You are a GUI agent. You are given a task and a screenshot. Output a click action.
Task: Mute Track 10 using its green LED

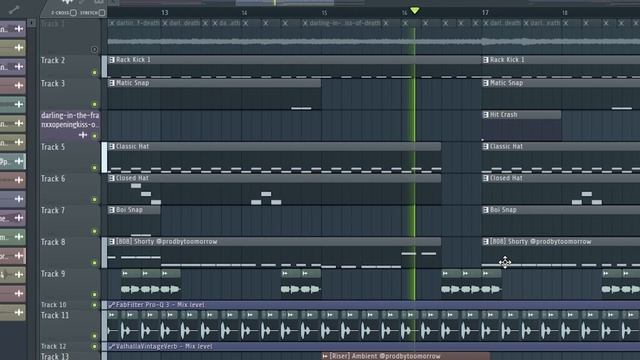tap(94, 305)
